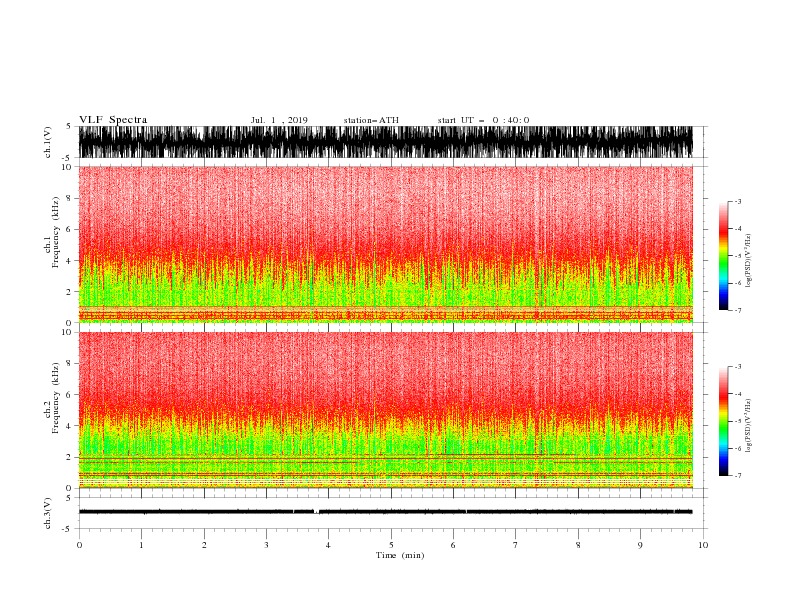Click the "8" kHz tick on ch.1 axis
The width and height of the screenshot is (792, 612).
(x=69, y=198)
